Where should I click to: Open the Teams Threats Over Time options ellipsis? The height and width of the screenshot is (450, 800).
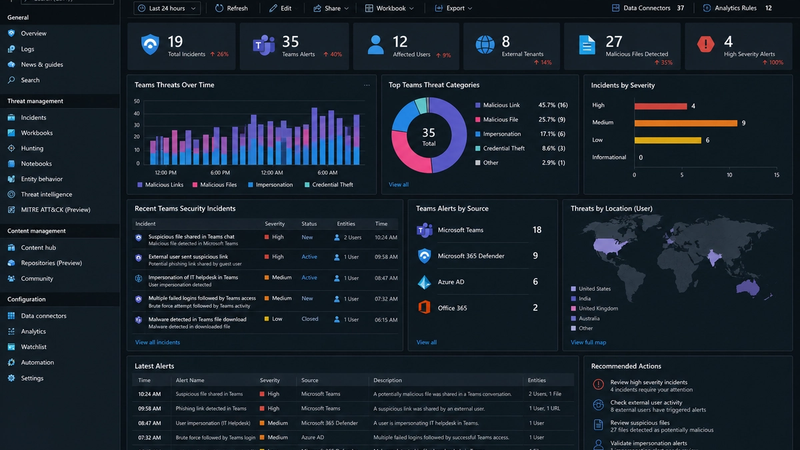[367, 85]
